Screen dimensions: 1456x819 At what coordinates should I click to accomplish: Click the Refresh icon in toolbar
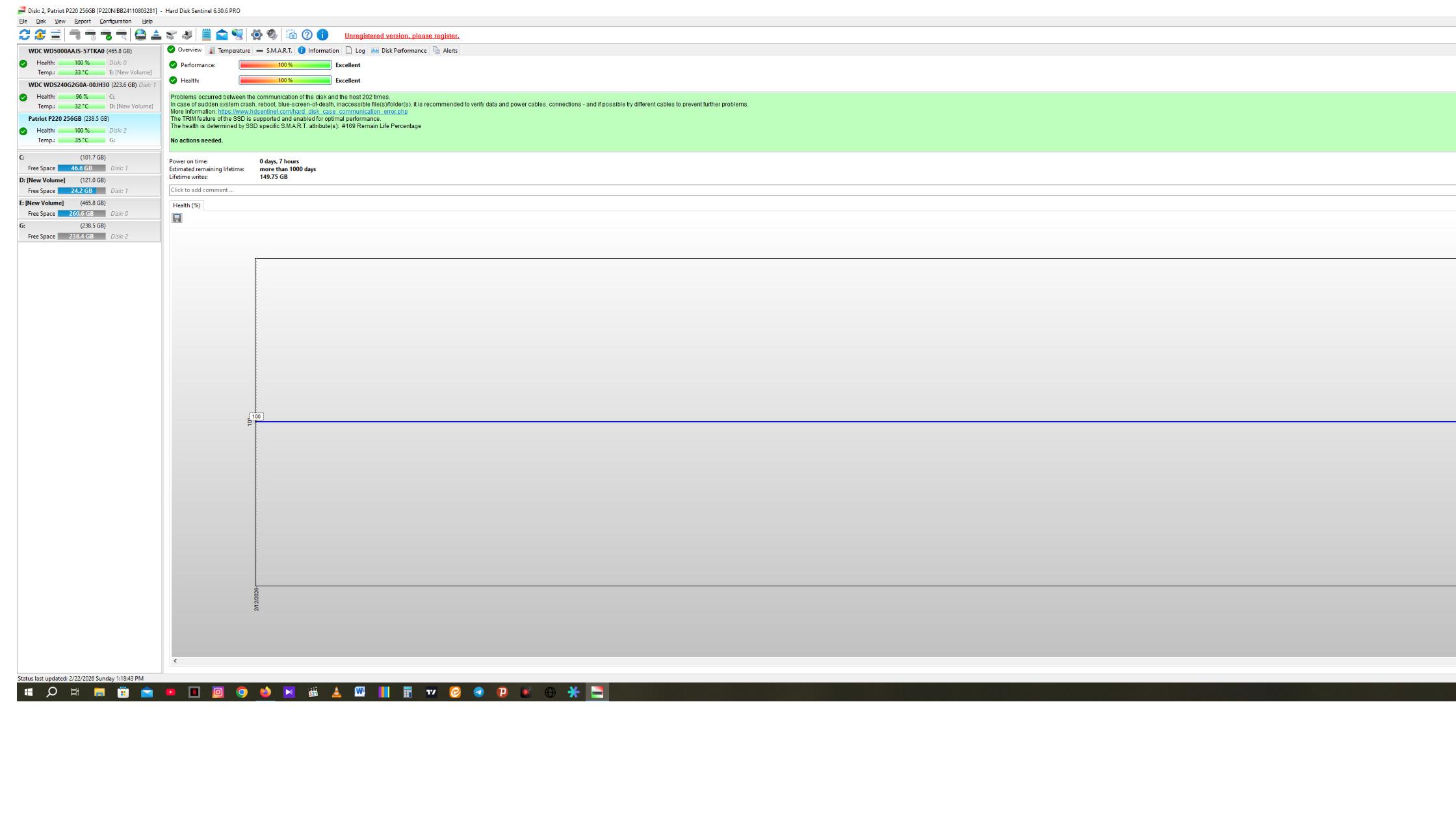pos(25,35)
